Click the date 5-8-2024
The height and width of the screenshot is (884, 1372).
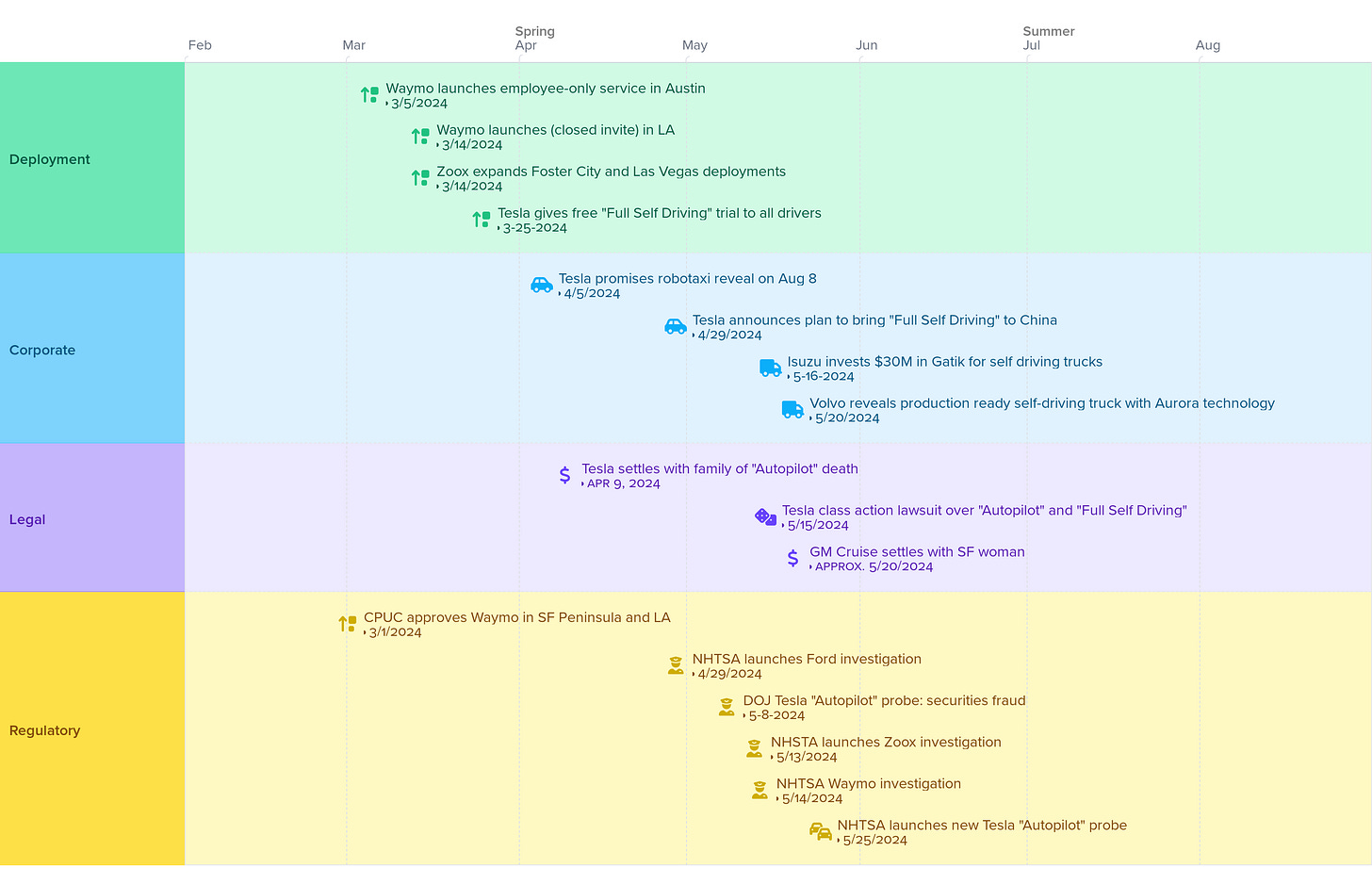click(x=776, y=715)
